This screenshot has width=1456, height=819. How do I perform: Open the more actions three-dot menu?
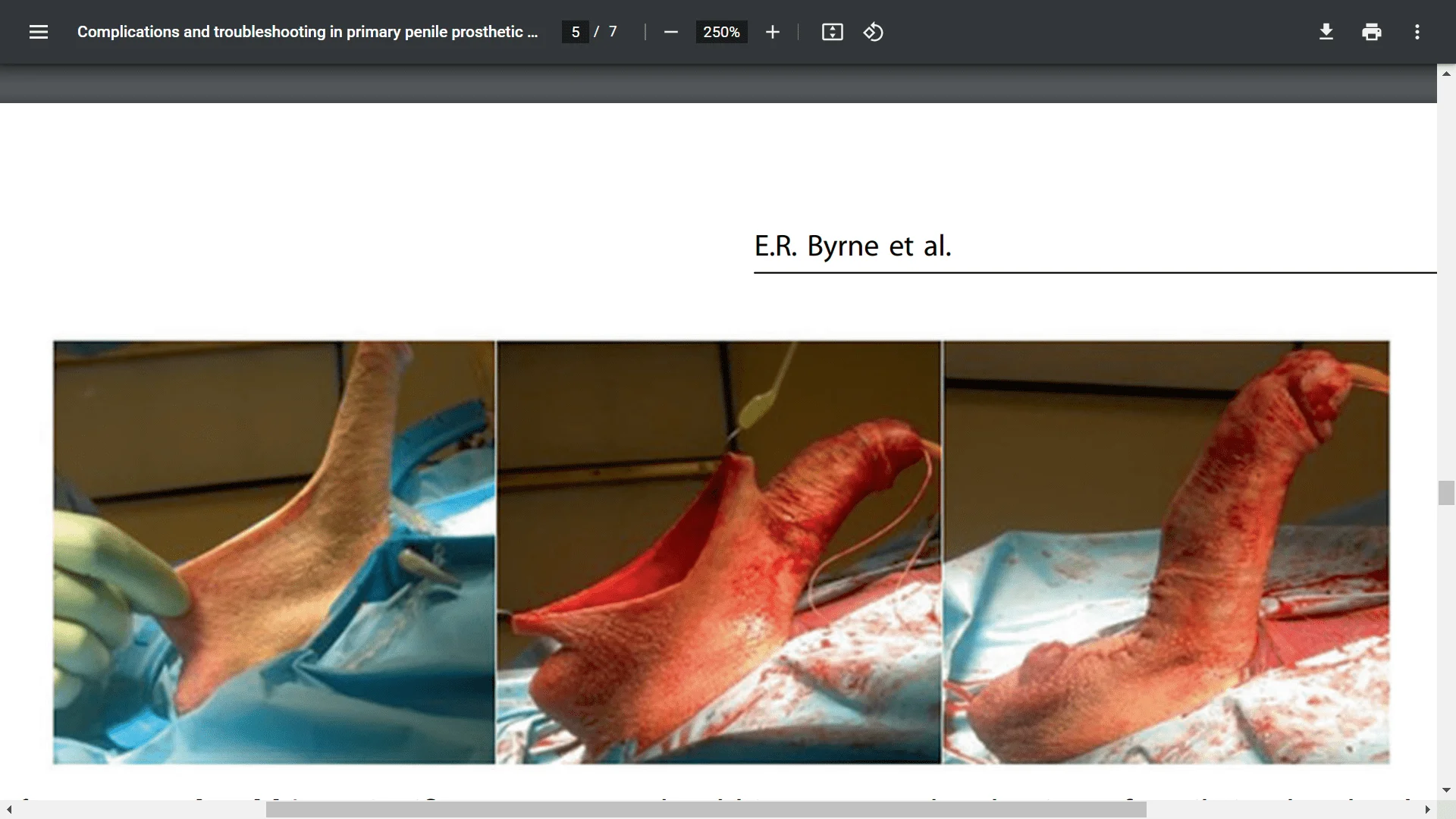[x=1417, y=32]
